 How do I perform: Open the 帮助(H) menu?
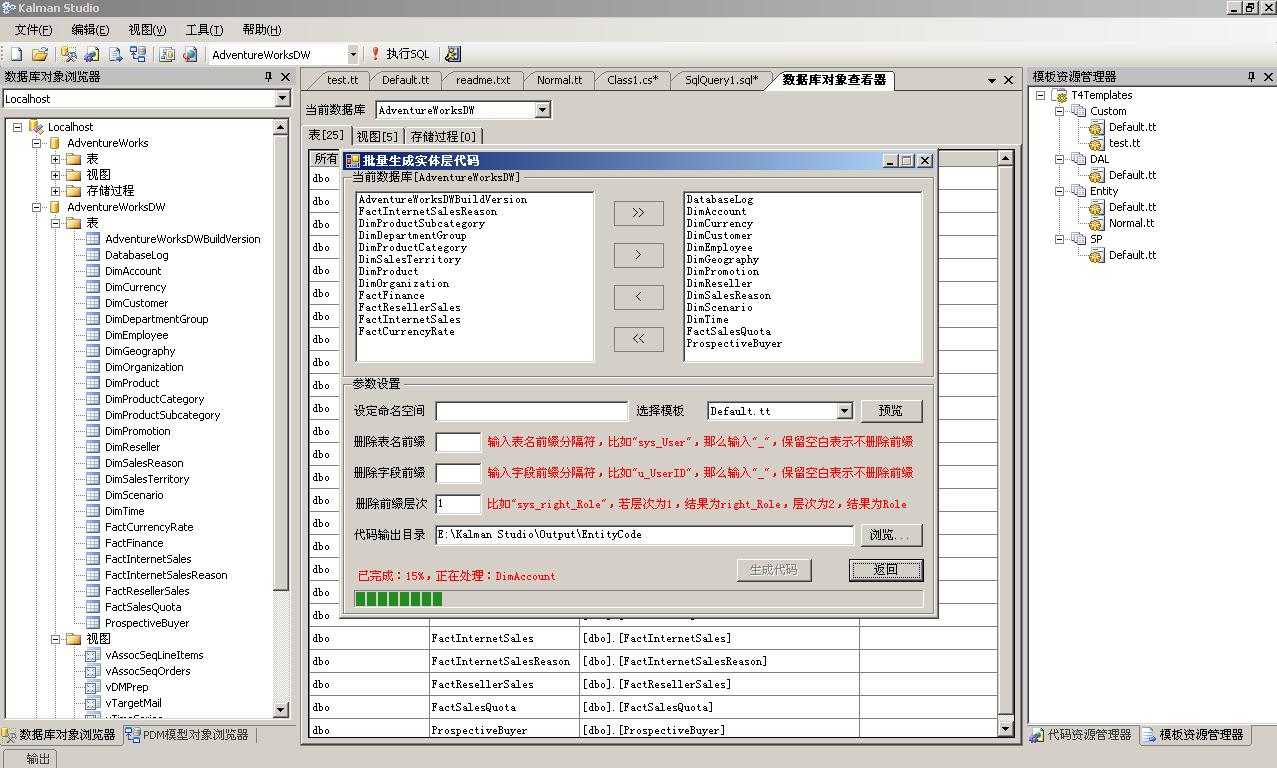262,30
